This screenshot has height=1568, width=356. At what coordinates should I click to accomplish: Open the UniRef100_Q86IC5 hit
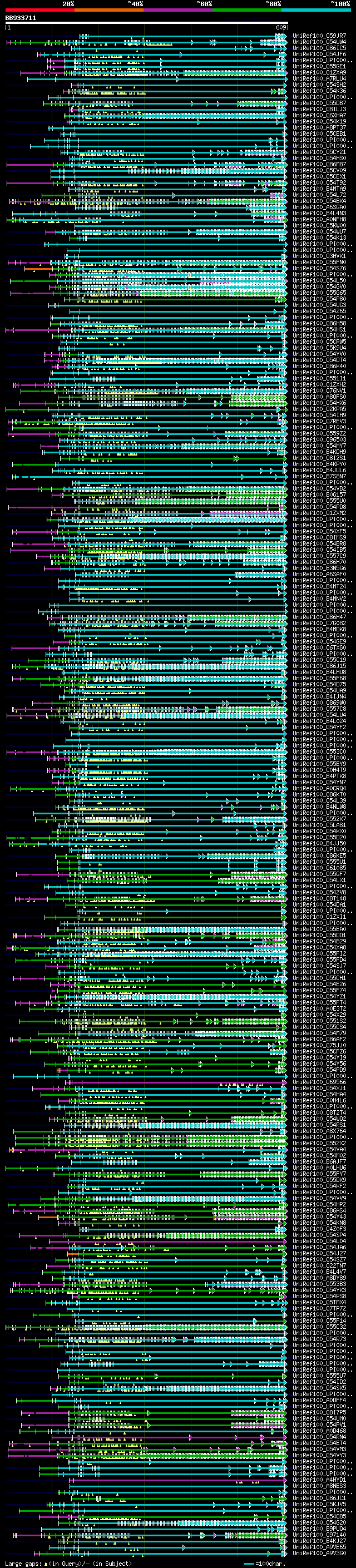tap(319, 48)
